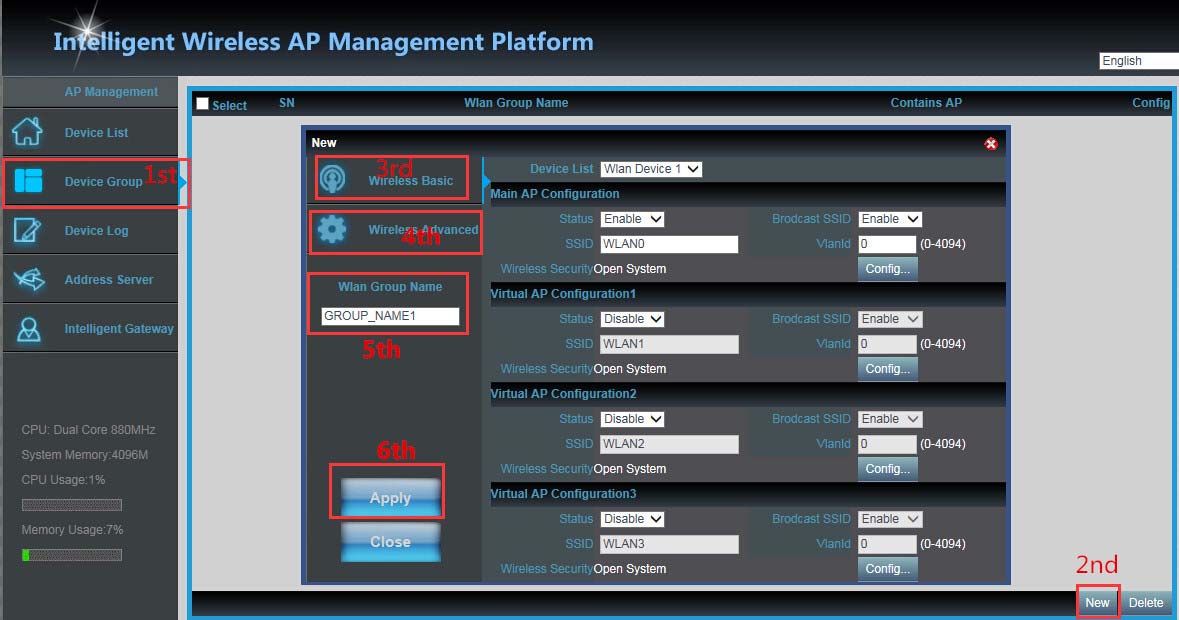Image resolution: width=1179 pixels, height=620 pixels.
Task: Click the Memory Usage progress bar
Action: (x=71, y=555)
